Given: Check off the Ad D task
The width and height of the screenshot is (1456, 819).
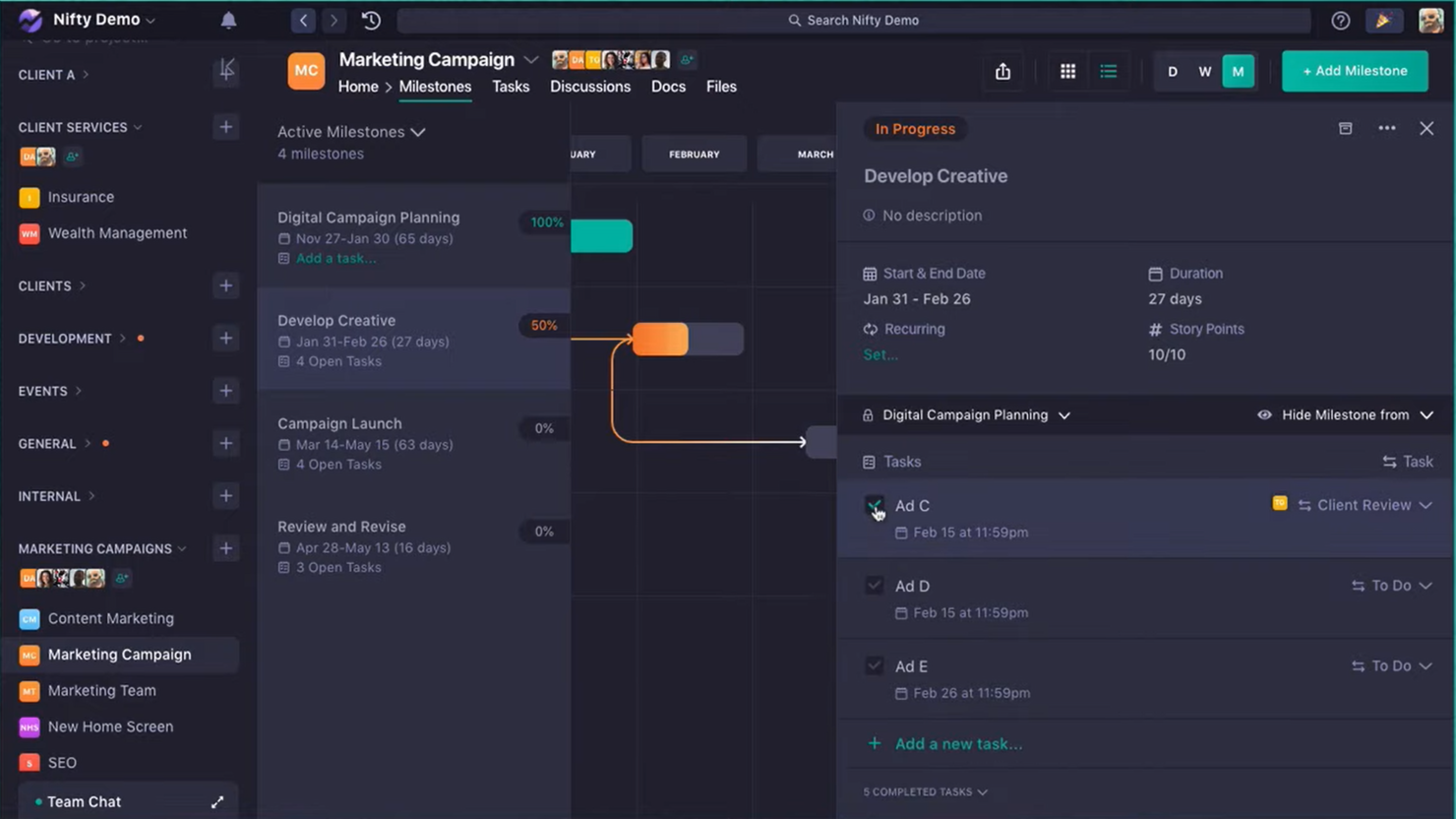Looking at the screenshot, I should coord(874,586).
